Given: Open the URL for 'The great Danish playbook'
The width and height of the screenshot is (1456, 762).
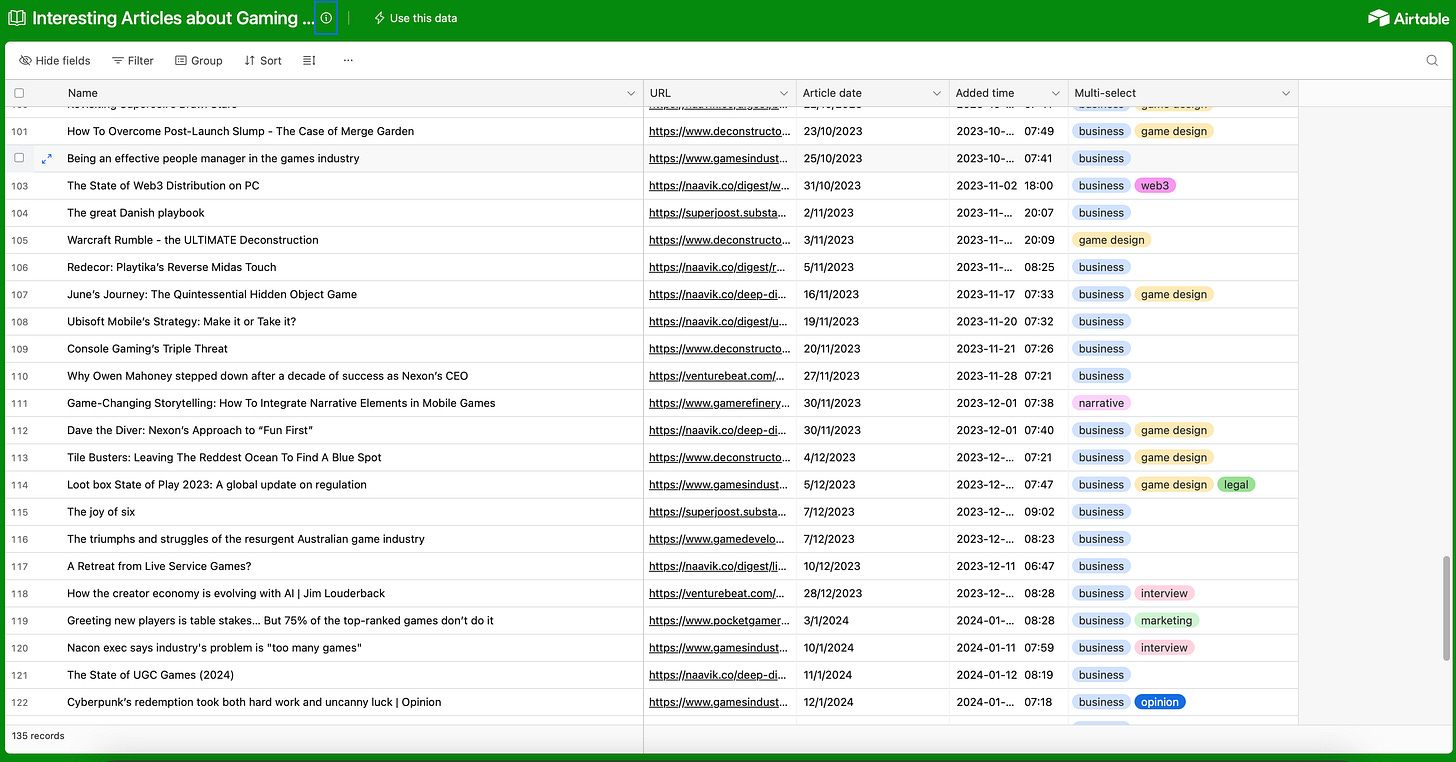Looking at the screenshot, I should (719, 213).
